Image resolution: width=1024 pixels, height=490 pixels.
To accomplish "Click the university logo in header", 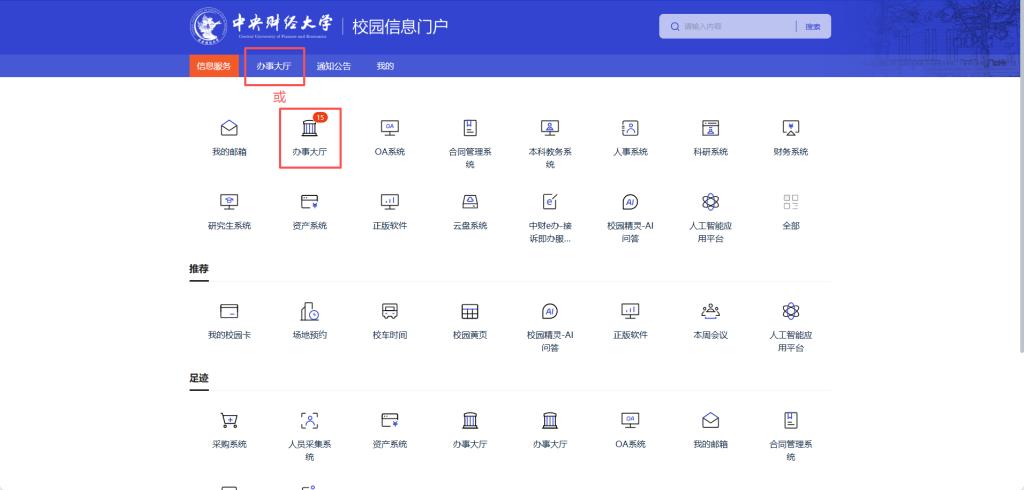I will coord(262,25).
